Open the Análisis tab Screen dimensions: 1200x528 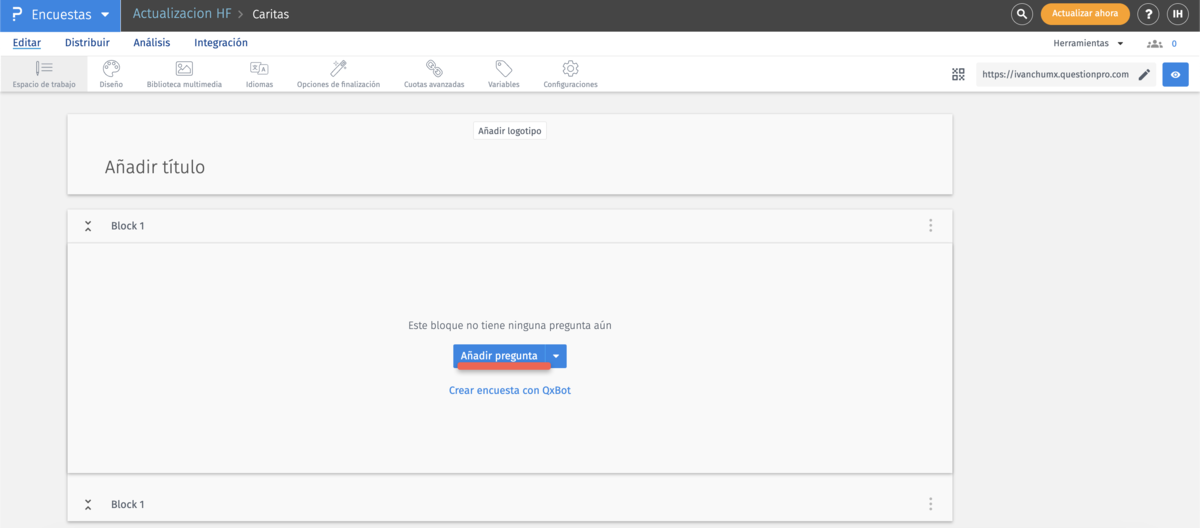[152, 43]
